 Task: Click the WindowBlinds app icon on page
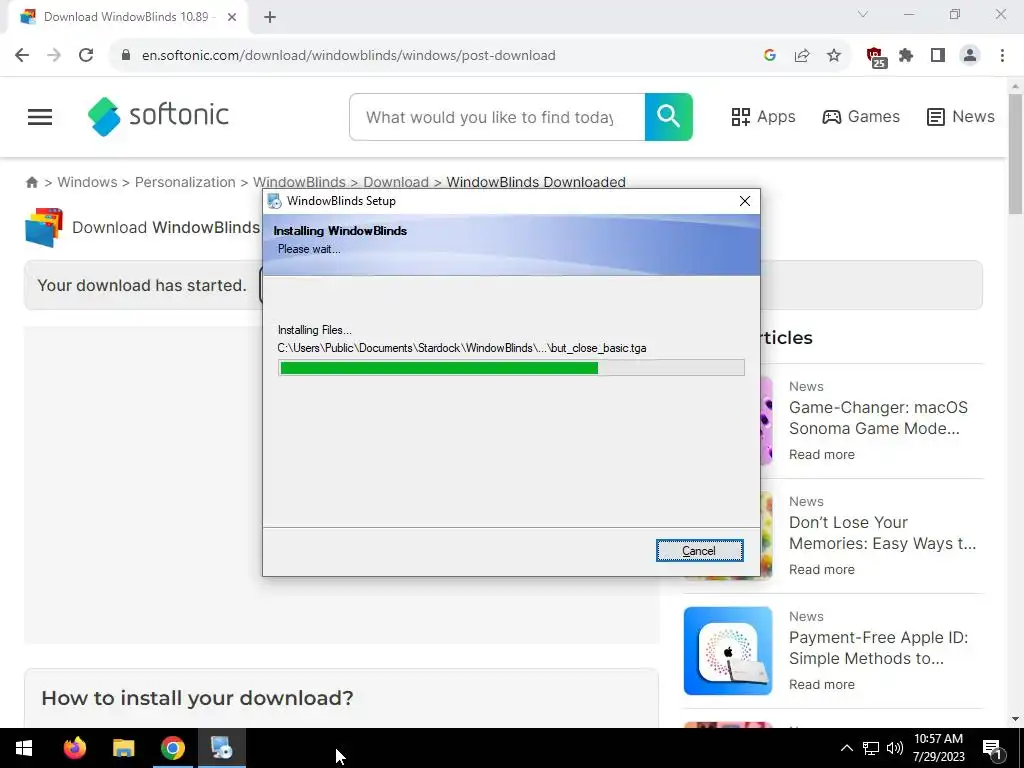tap(44, 227)
